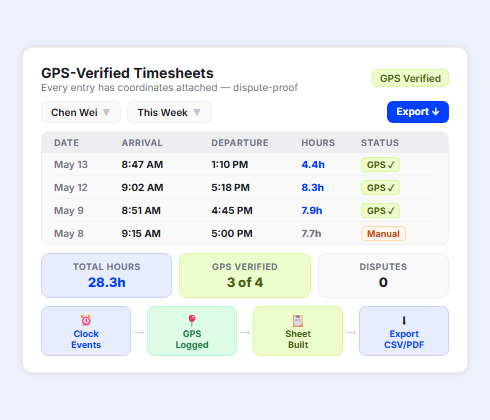Click the 9:15 AM arrival time
490x420 pixels.
[x=141, y=234]
